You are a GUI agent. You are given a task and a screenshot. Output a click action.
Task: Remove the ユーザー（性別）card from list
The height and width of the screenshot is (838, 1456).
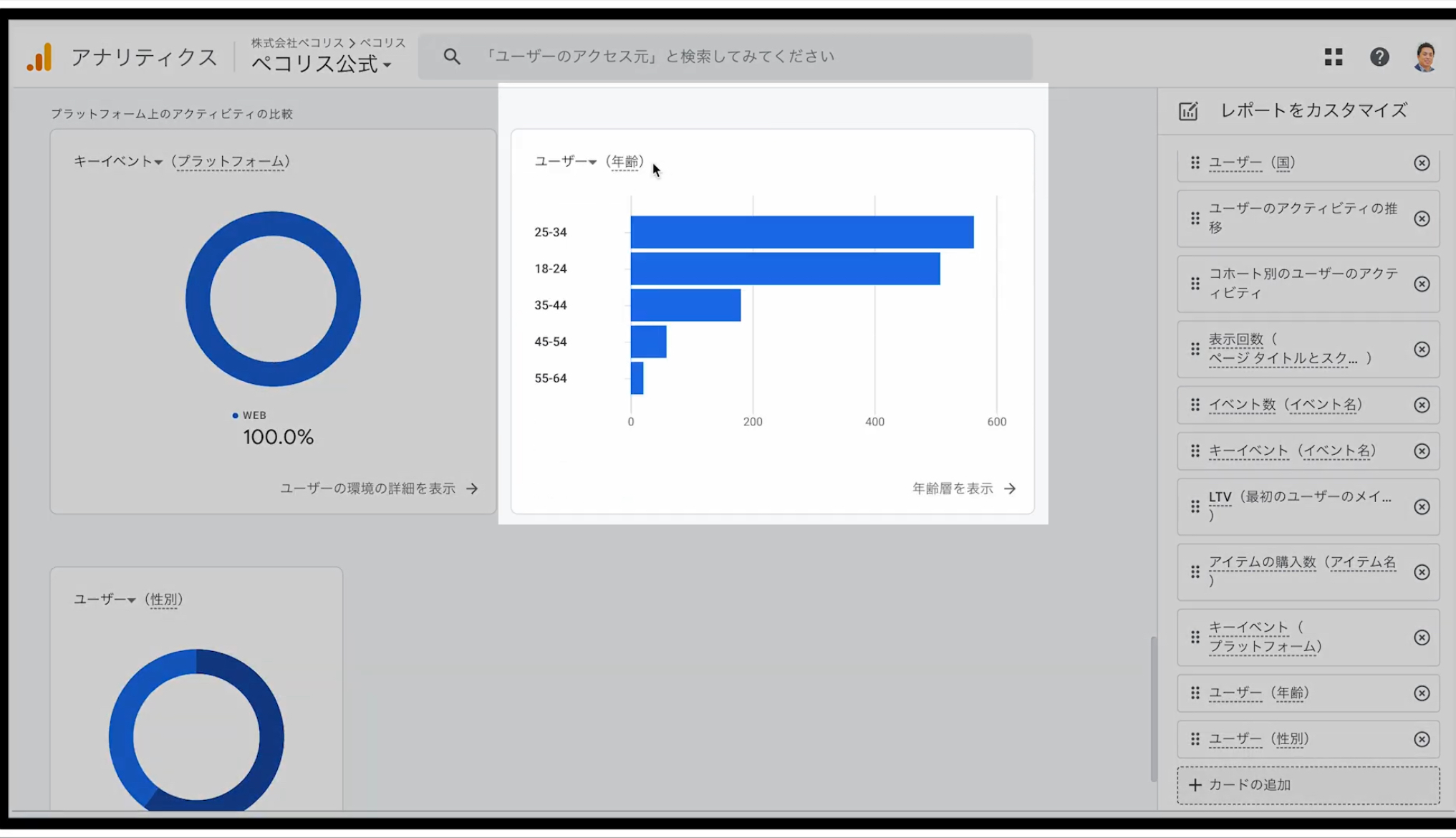point(1422,739)
